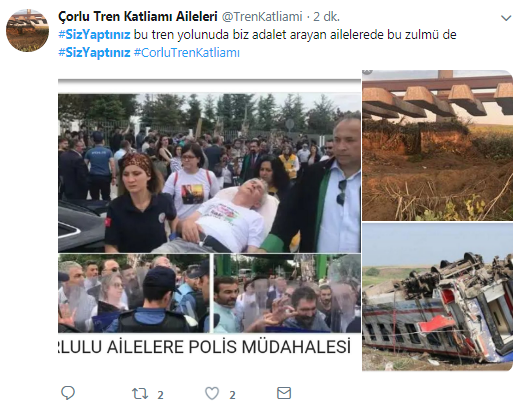Click the 2 dk. timestamp
The image size is (522, 409).
click(326, 17)
